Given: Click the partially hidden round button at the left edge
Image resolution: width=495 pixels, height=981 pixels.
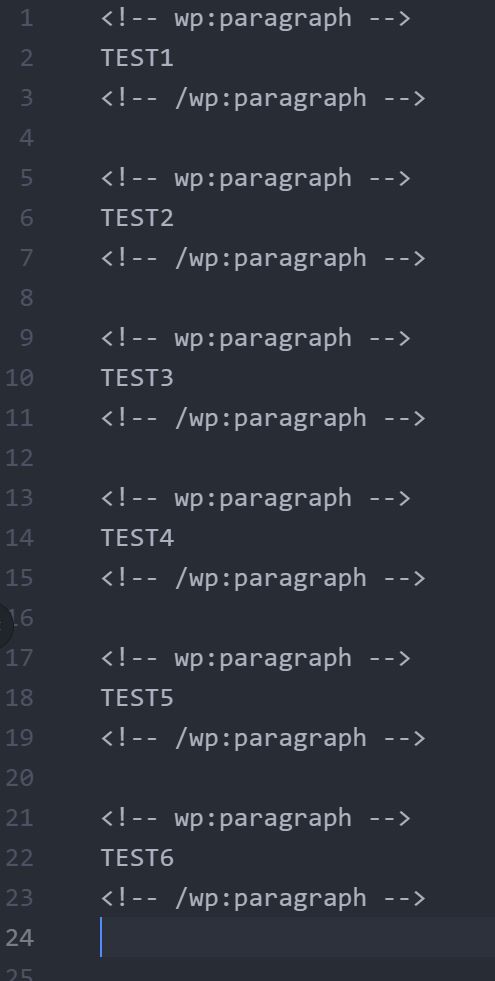Looking at the screenshot, I should (x=5, y=624).
